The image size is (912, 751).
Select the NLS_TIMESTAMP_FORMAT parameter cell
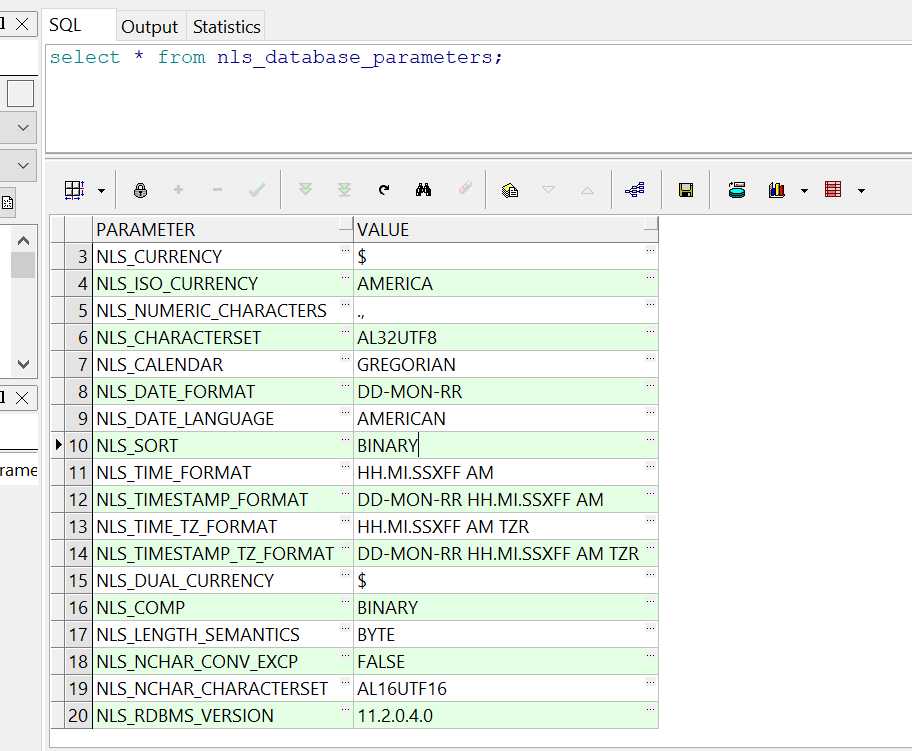click(x=223, y=500)
